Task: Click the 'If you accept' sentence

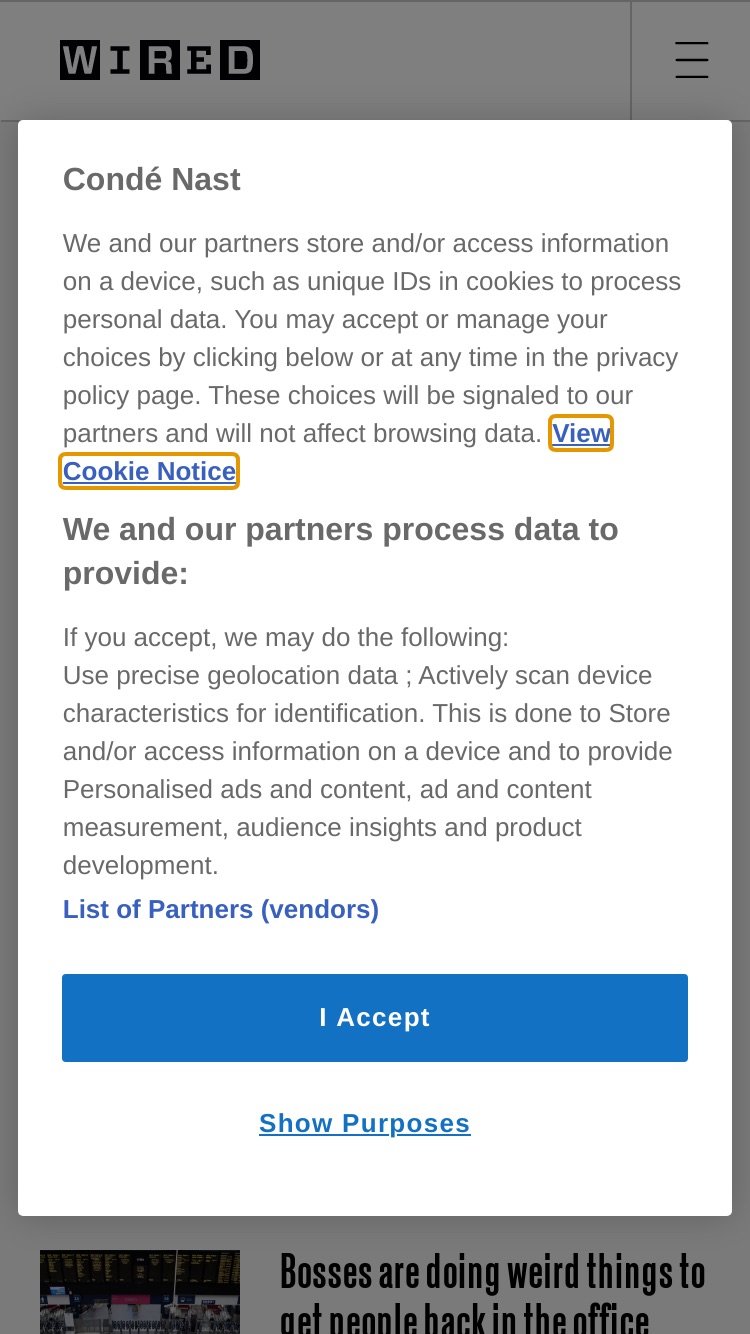Action: 286,637
